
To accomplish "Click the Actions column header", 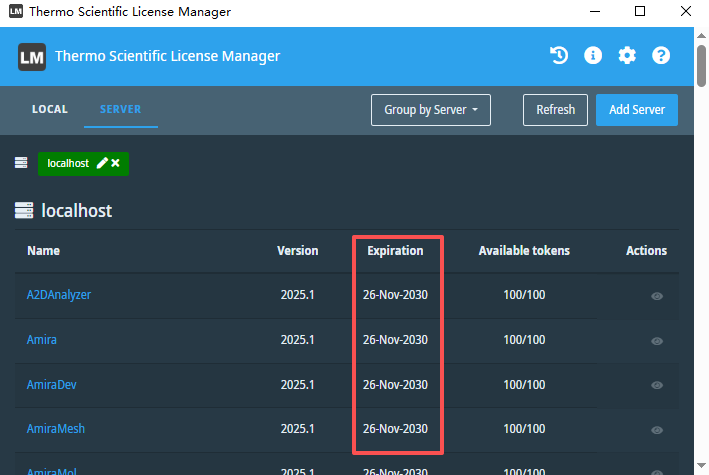I will [x=646, y=251].
